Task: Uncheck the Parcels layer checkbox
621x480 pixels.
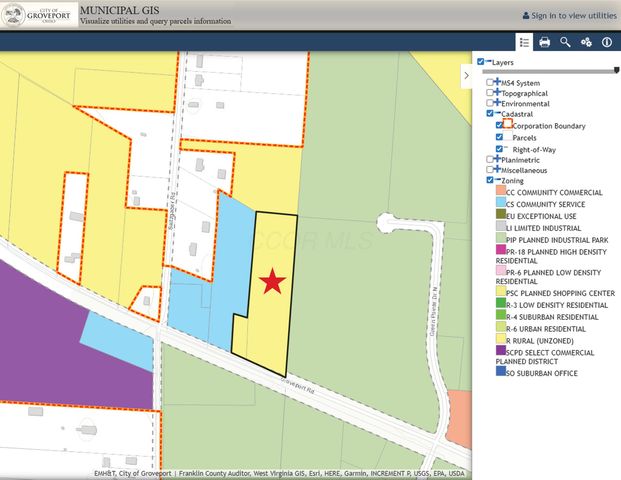Action: tap(500, 138)
